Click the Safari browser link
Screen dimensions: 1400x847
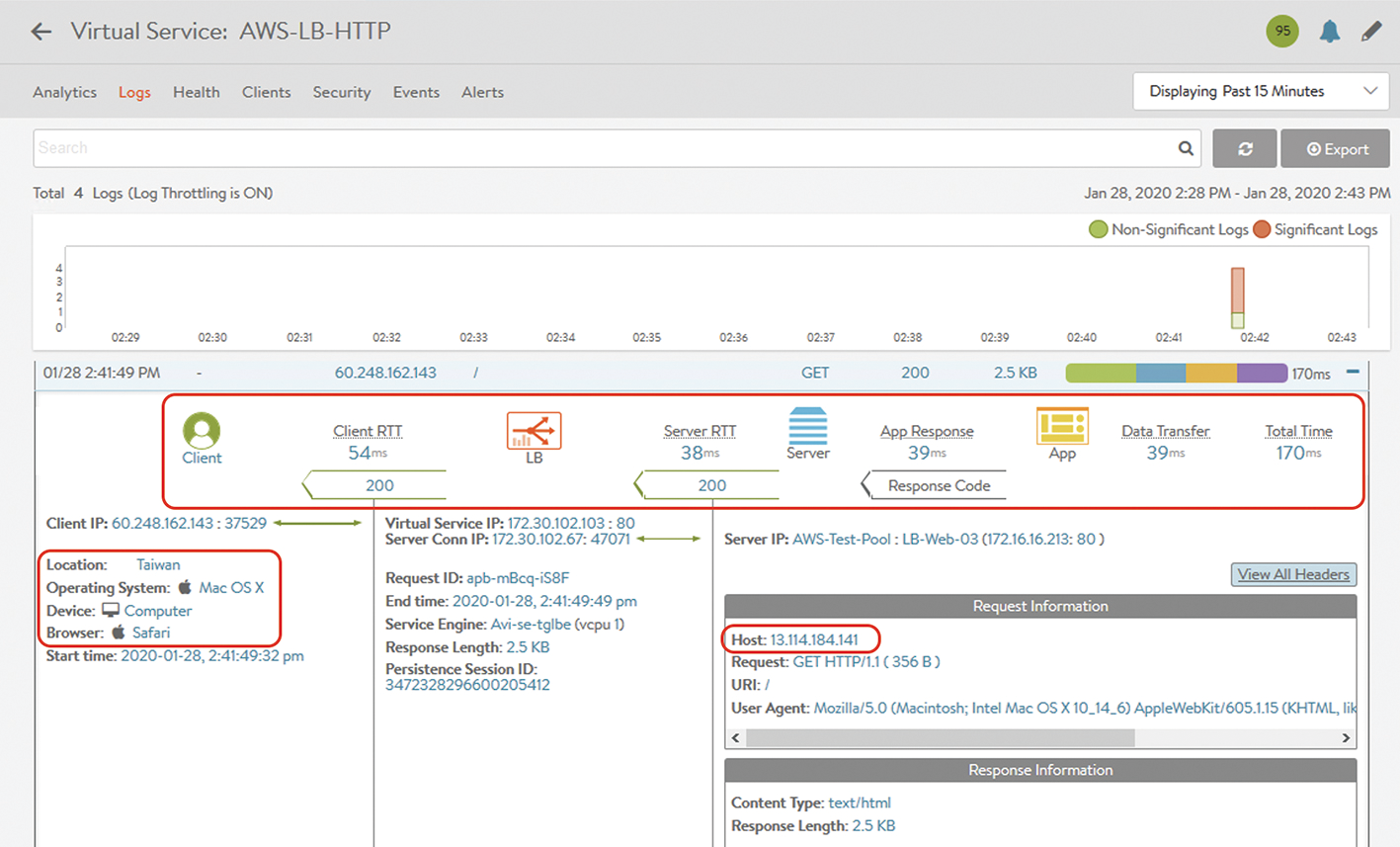(151, 633)
